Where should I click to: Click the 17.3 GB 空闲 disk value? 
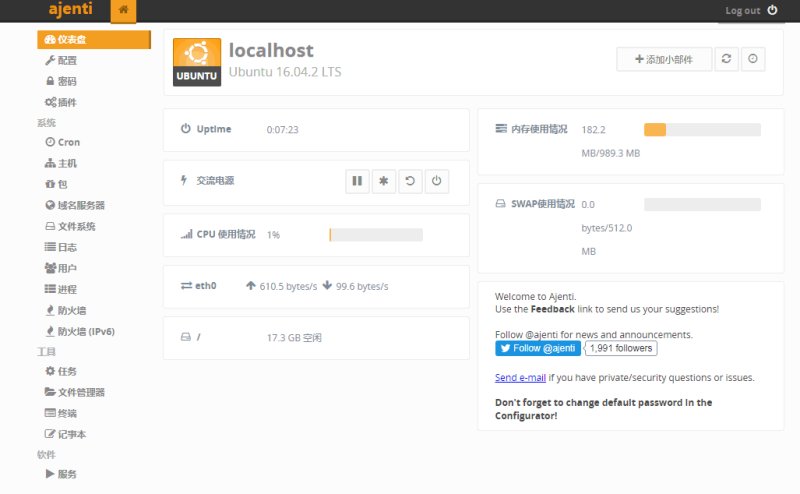(294, 338)
